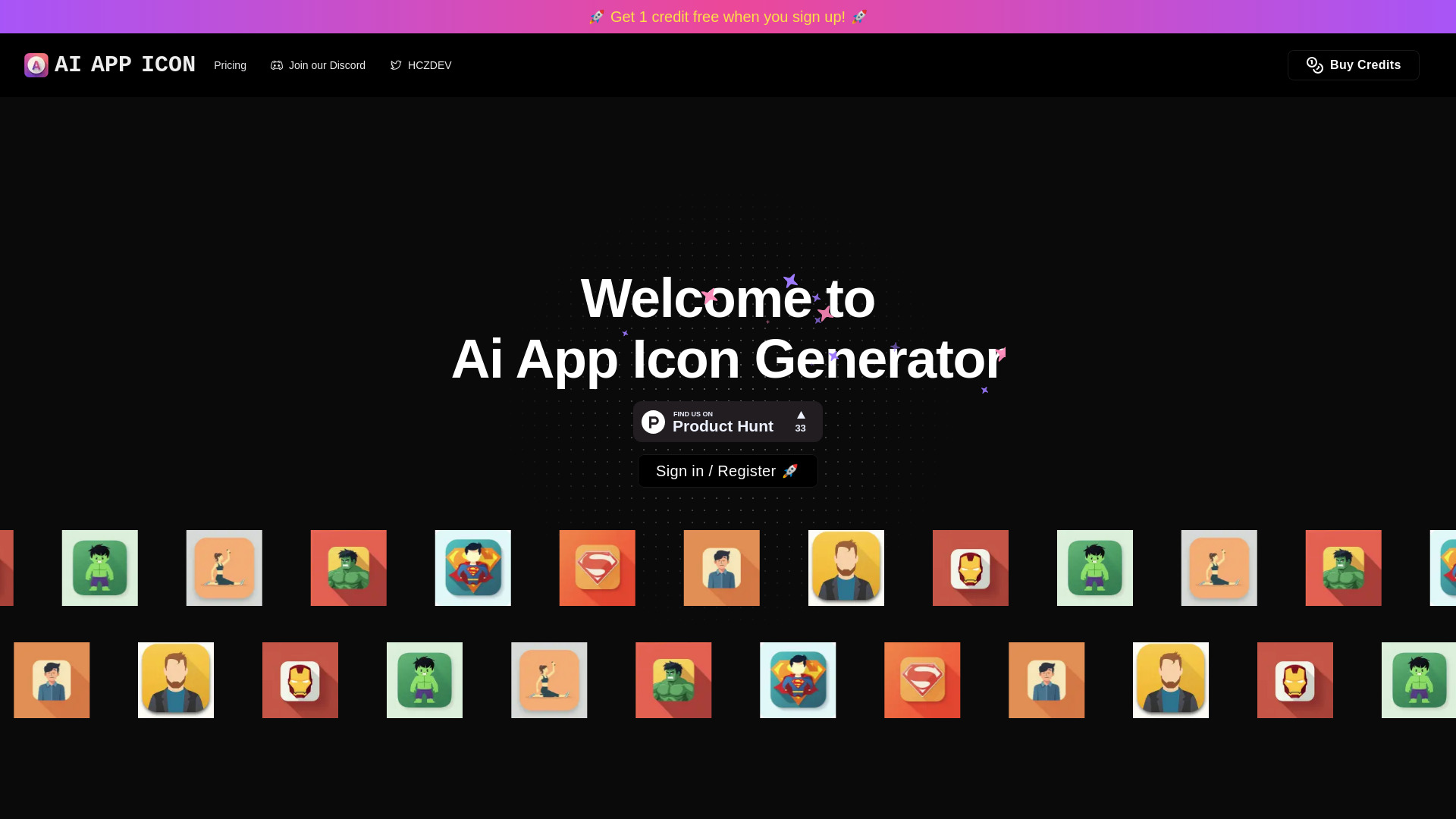1456x819 pixels.
Task: Click Sign in / Register button
Action: (728, 471)
